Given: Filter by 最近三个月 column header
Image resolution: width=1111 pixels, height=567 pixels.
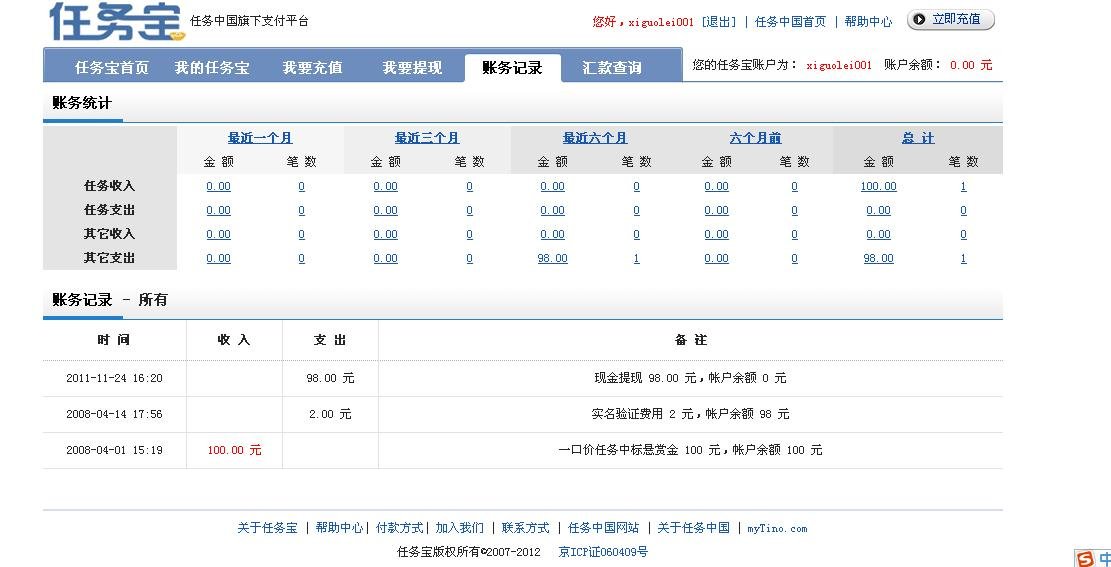Looking at the screenshot, I should [427, 138].
